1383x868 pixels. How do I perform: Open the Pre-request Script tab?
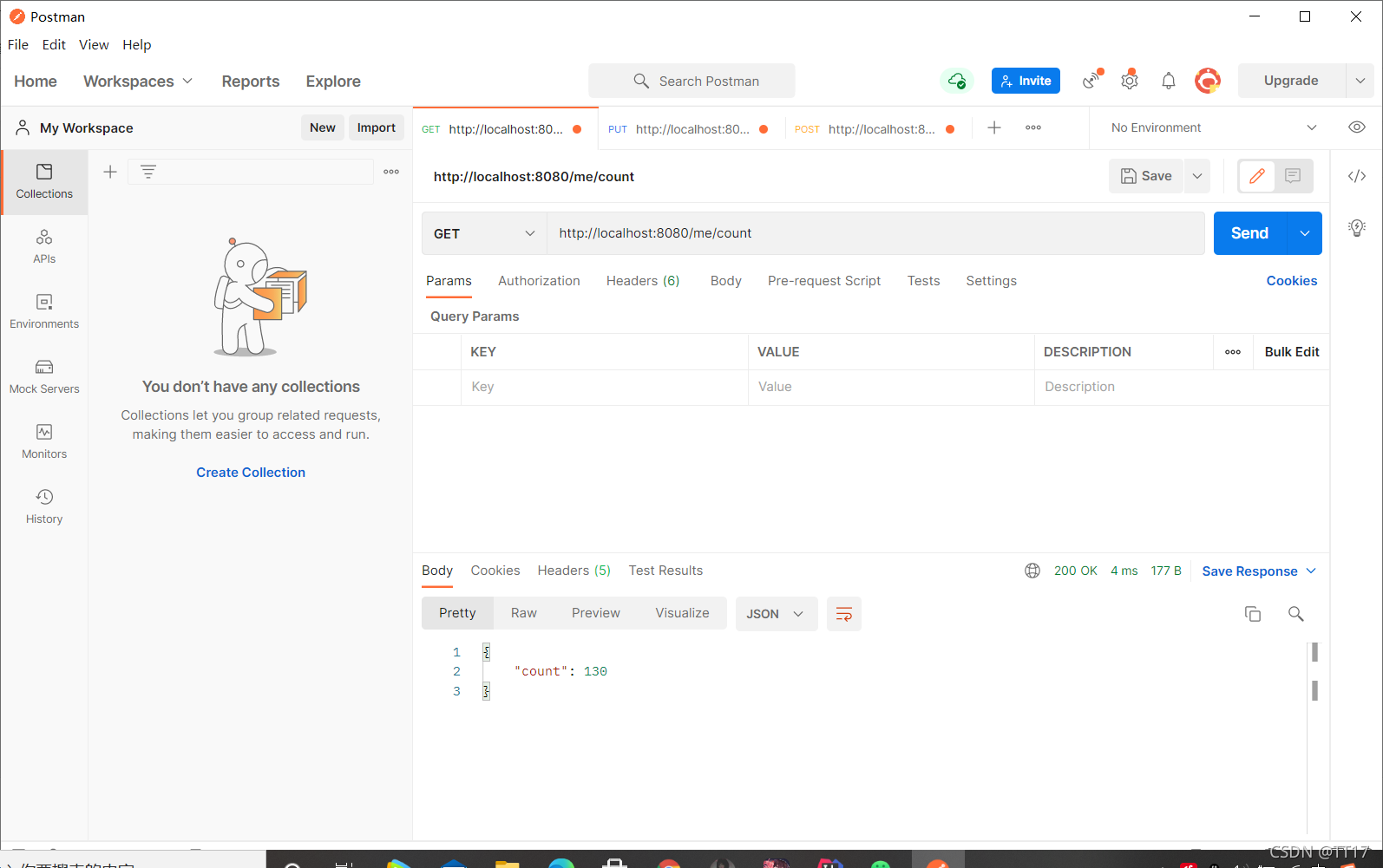click(x=824, y=281)
